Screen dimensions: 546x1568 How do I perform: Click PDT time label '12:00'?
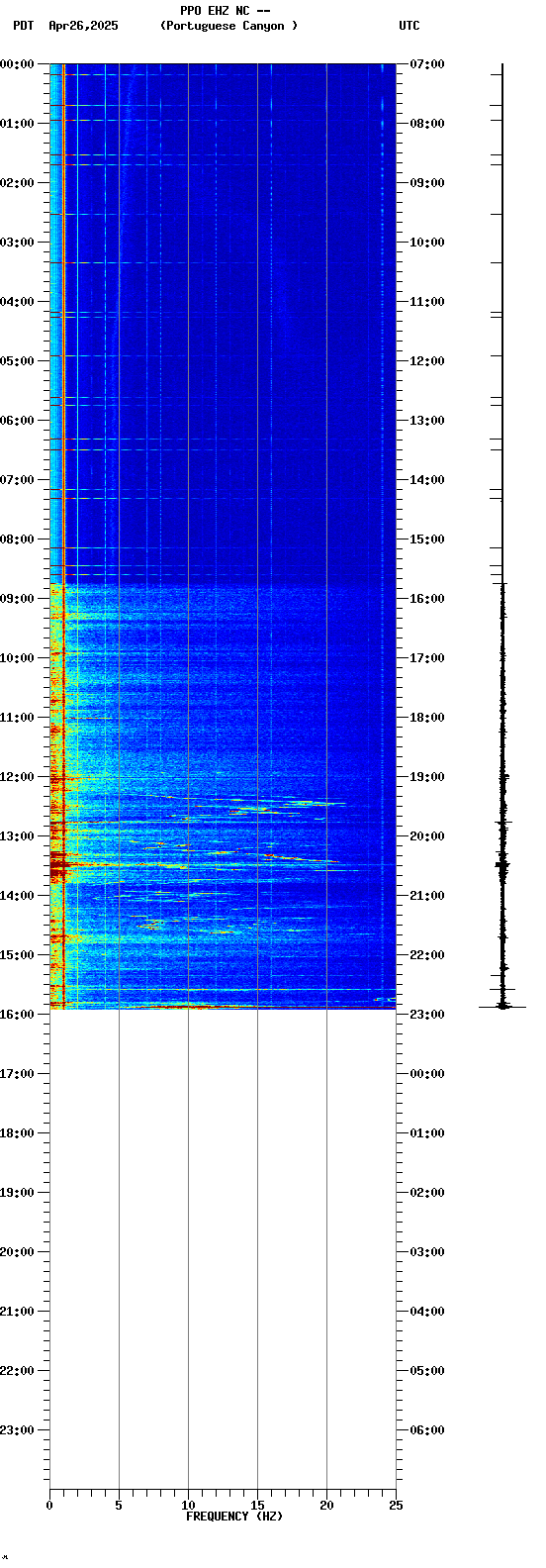click(17, 777)
